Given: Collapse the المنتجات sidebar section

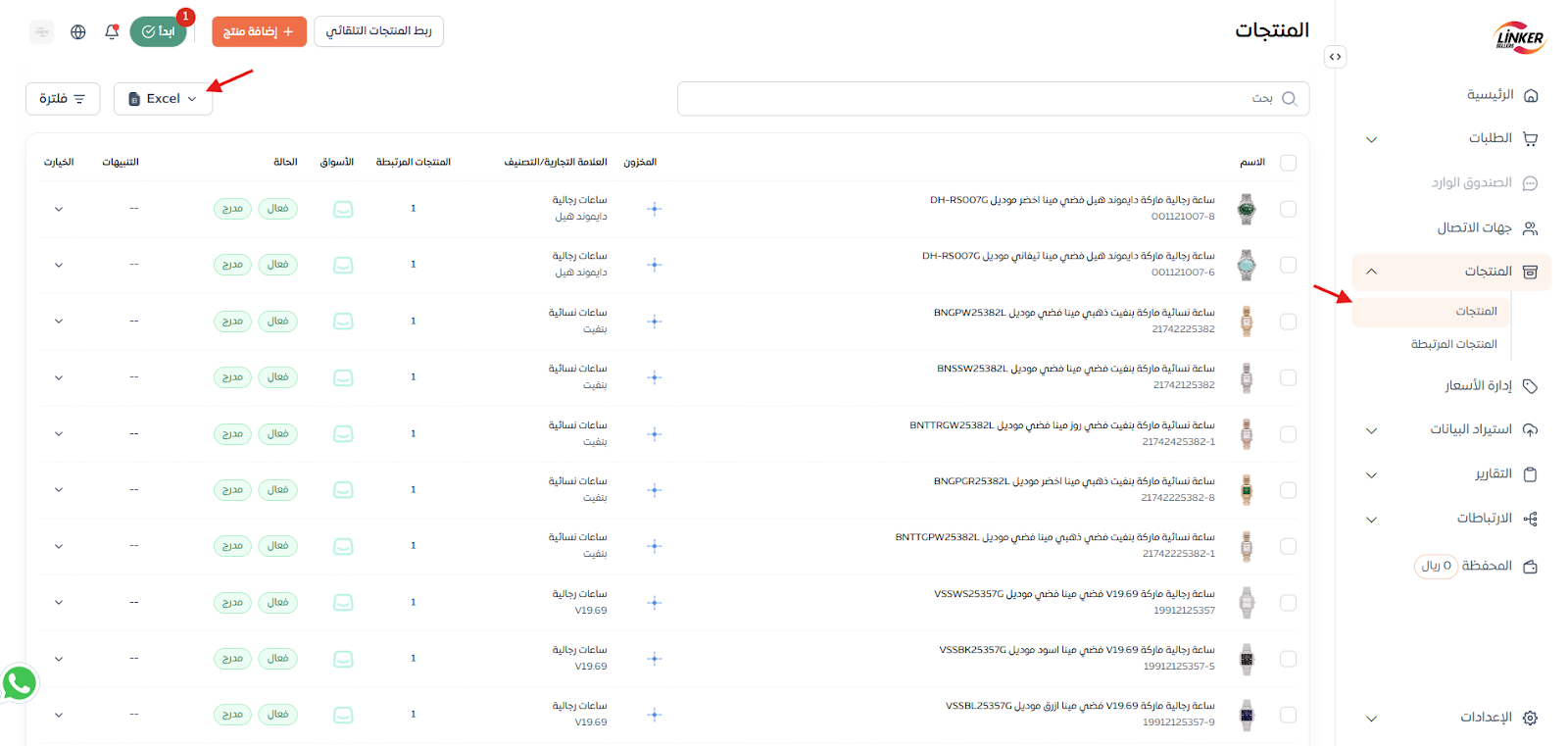Looking at the screenshot, I should point(1372,272).
